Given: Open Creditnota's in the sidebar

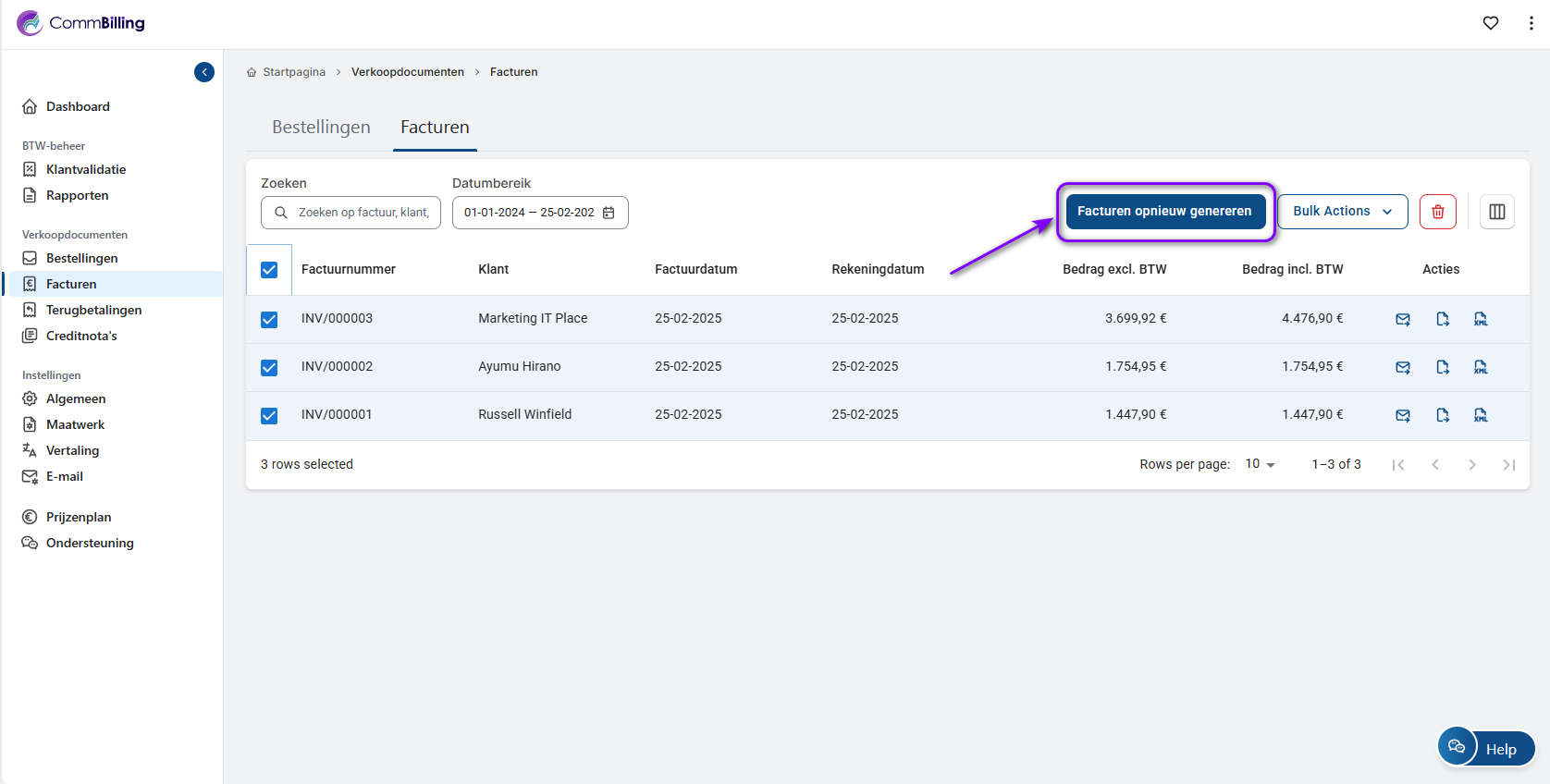Looking at the screenshot, I should tap(81, 336).
